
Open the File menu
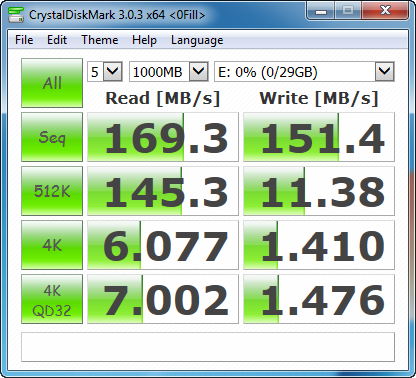coord(24,40)
